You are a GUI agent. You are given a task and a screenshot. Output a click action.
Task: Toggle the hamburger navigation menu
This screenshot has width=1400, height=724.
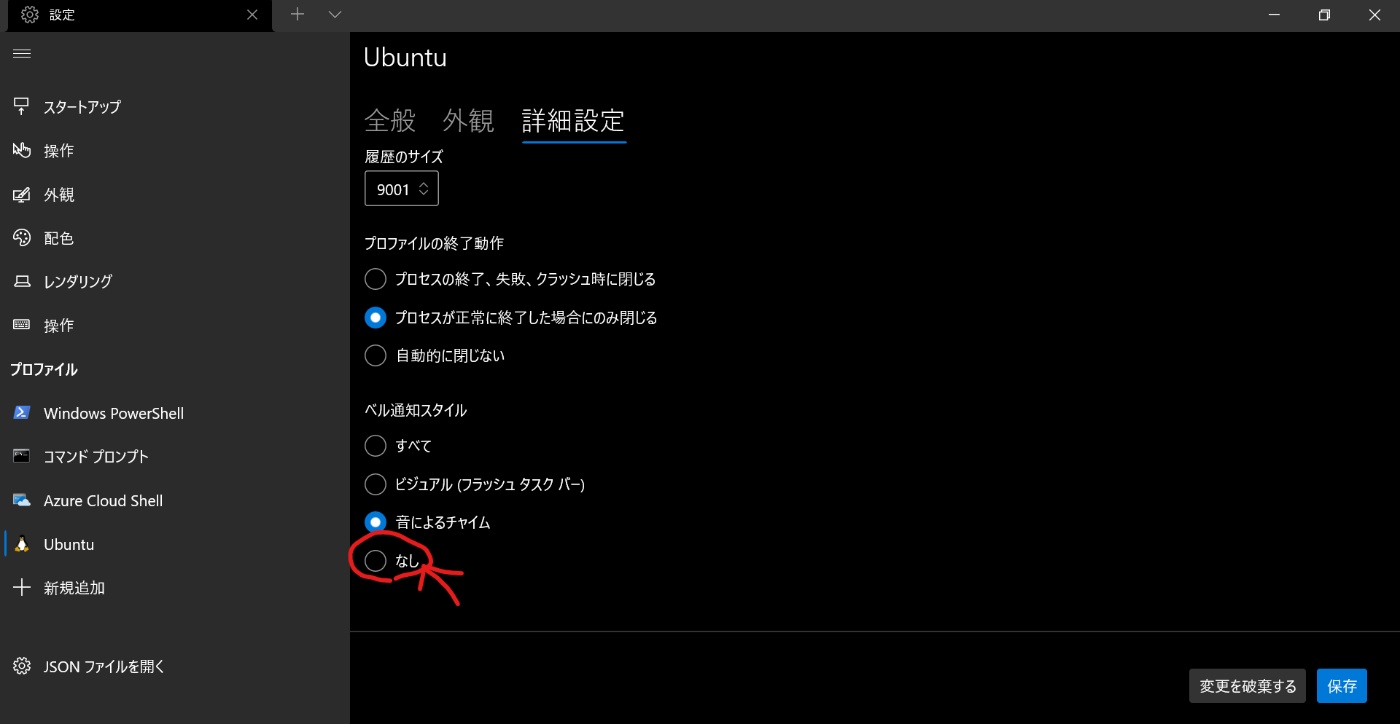click(22, 53)
